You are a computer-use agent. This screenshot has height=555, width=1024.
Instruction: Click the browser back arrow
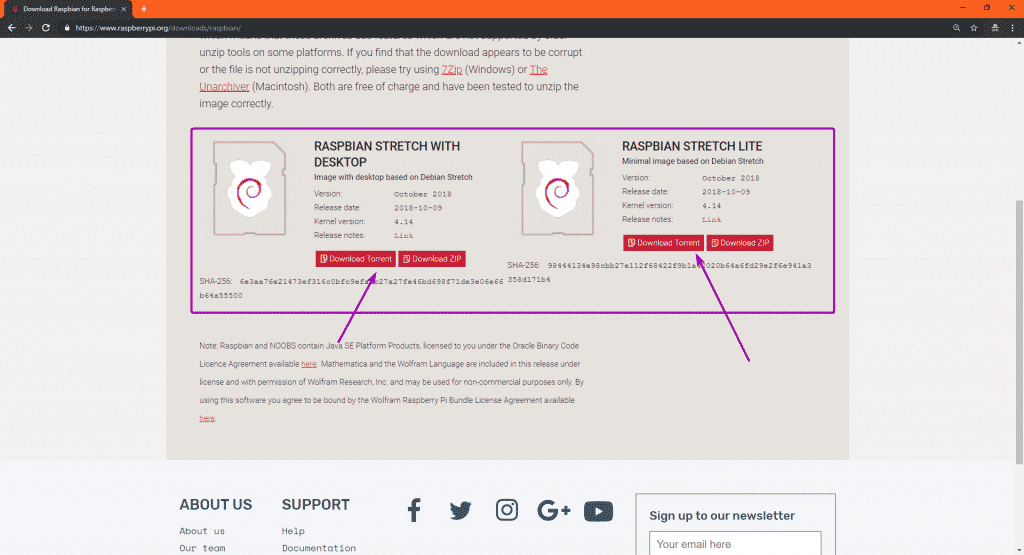11,28
